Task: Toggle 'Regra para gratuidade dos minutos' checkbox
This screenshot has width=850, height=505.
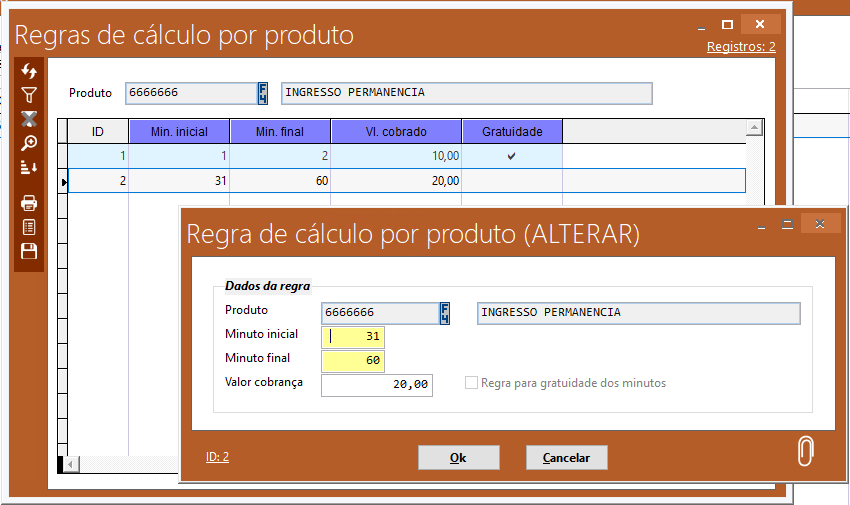Action: pyautogui.click(x=472, y=383)
